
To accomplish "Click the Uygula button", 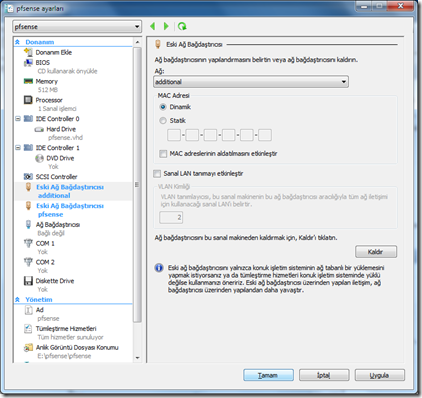I will point(380,375).
